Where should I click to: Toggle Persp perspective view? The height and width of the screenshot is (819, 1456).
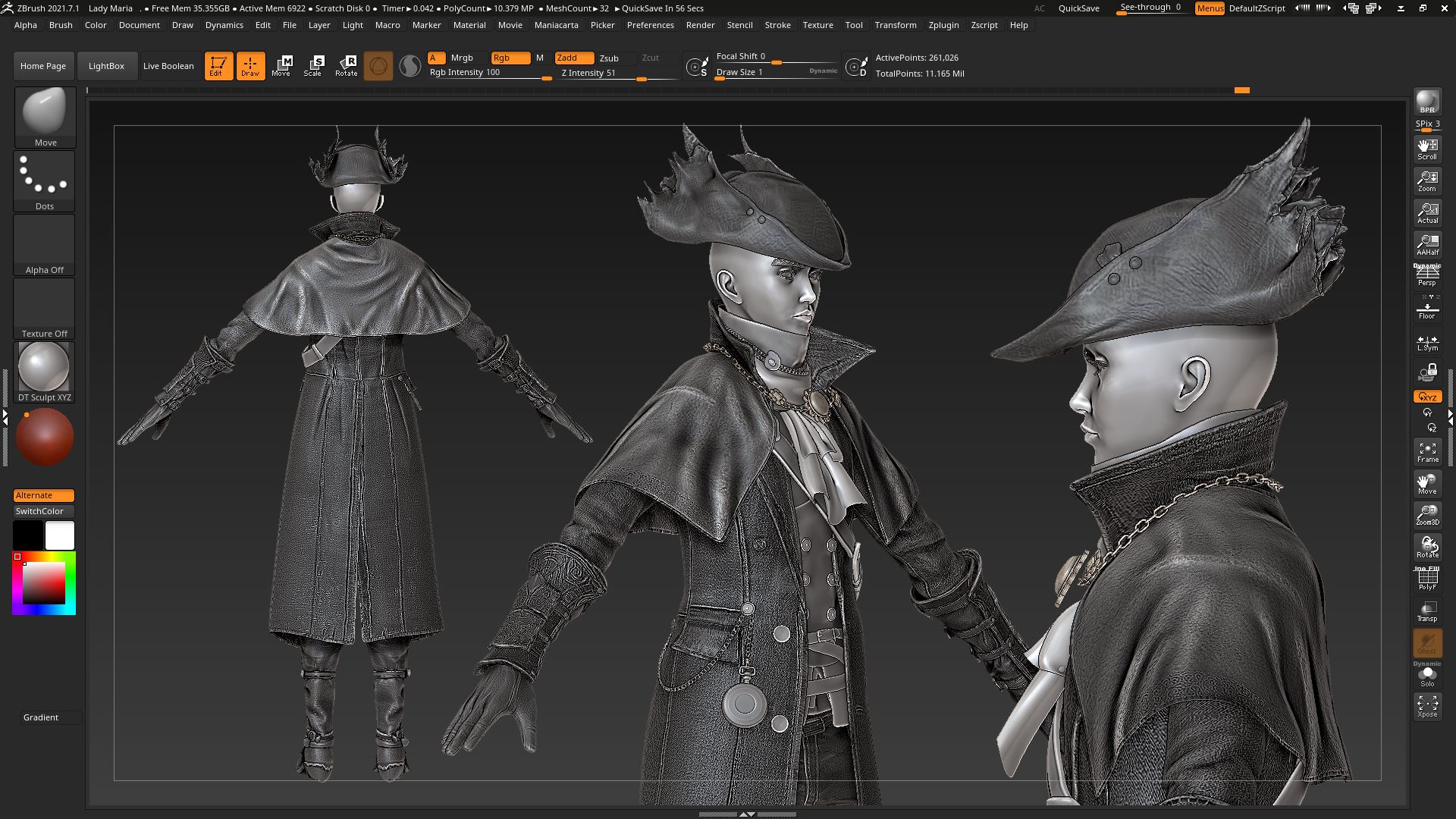pos(1427,275)
